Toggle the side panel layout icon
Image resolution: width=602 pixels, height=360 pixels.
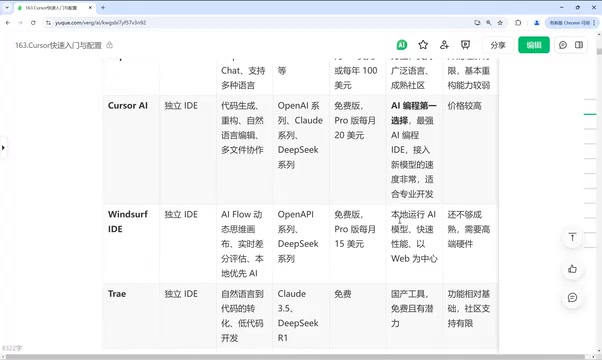579,45
